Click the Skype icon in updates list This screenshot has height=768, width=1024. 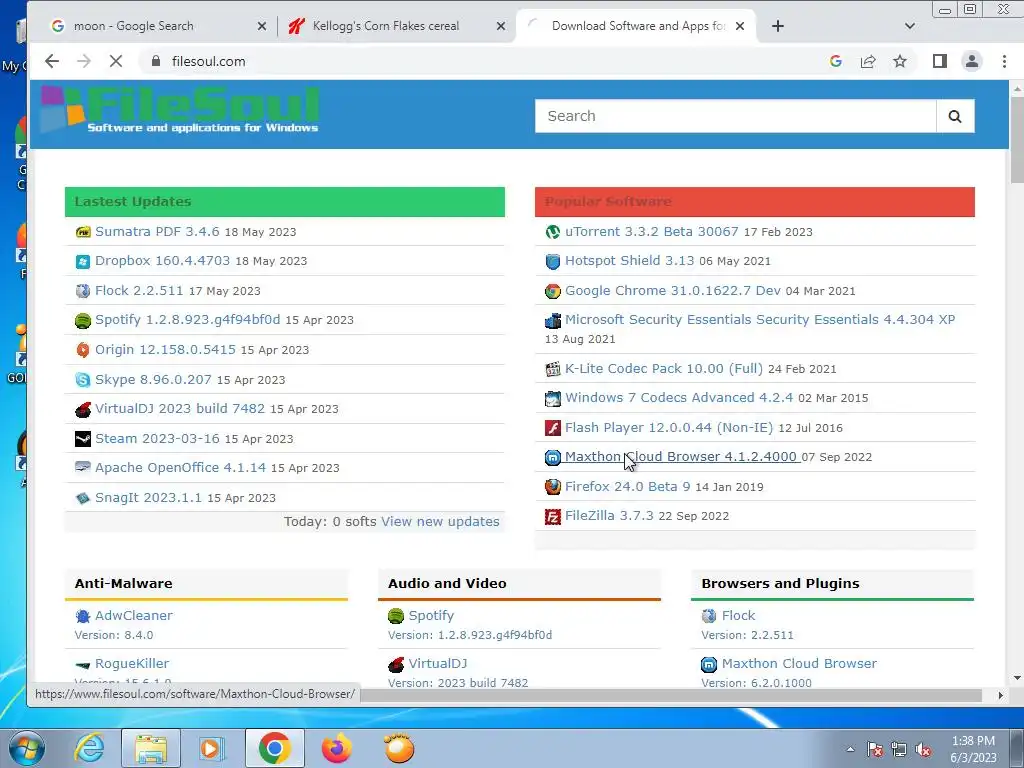83,379
